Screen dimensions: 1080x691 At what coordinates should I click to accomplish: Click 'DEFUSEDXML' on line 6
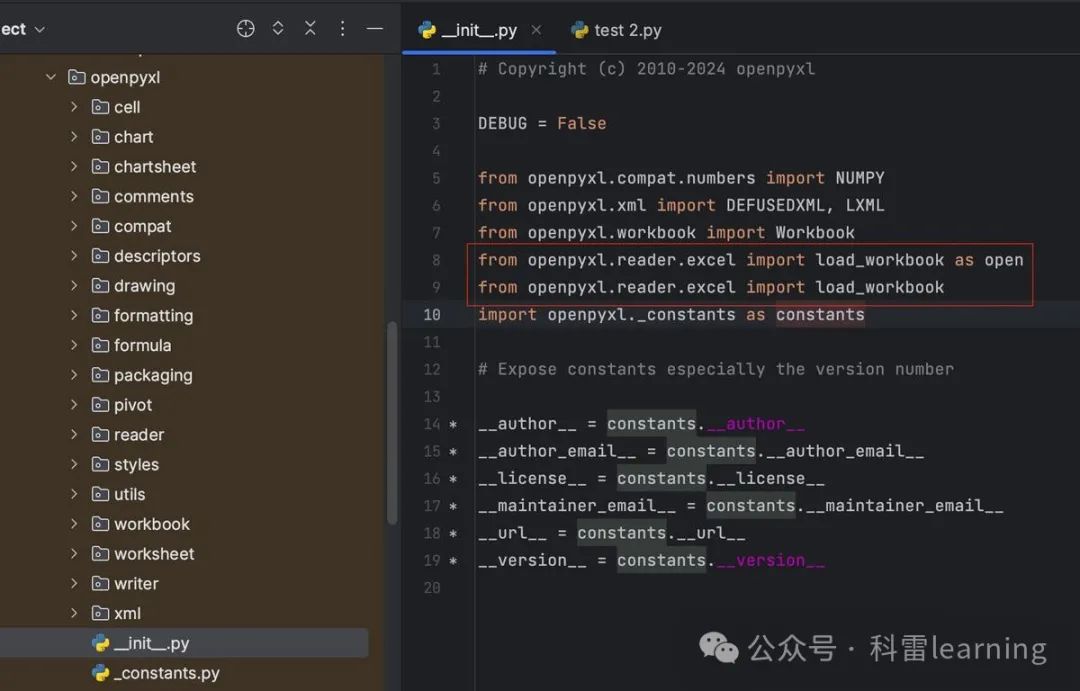775,205
